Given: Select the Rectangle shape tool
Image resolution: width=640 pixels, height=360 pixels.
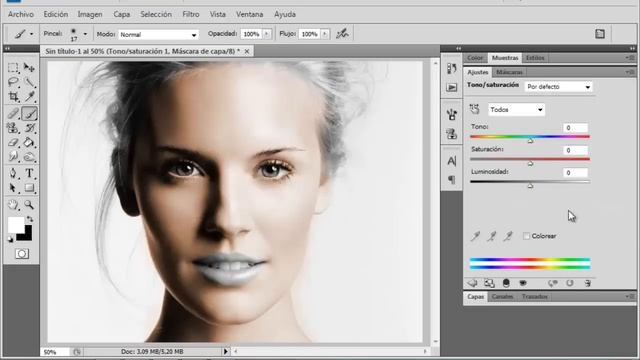Looking at the screenshot, I should point(29,188).
